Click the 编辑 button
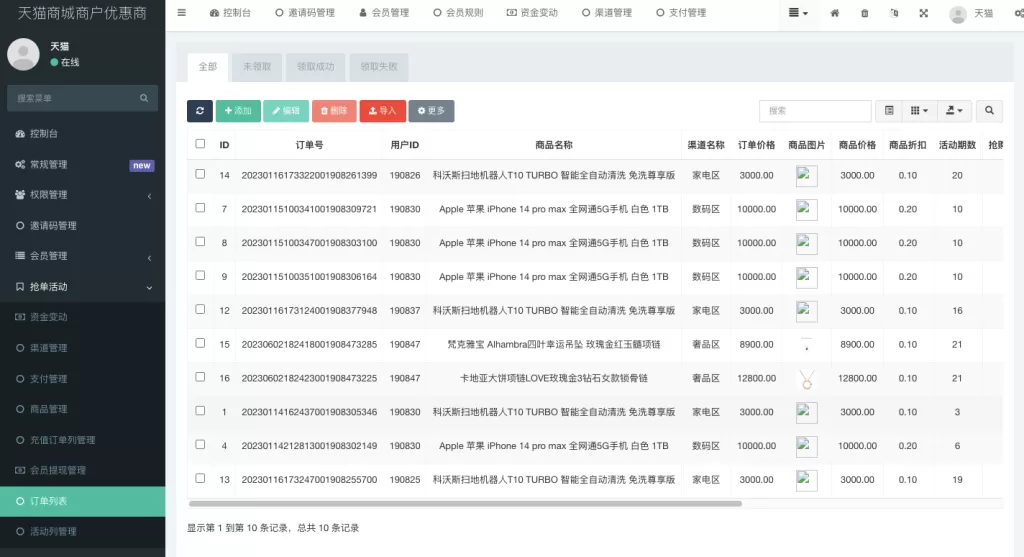 (286, 111)
